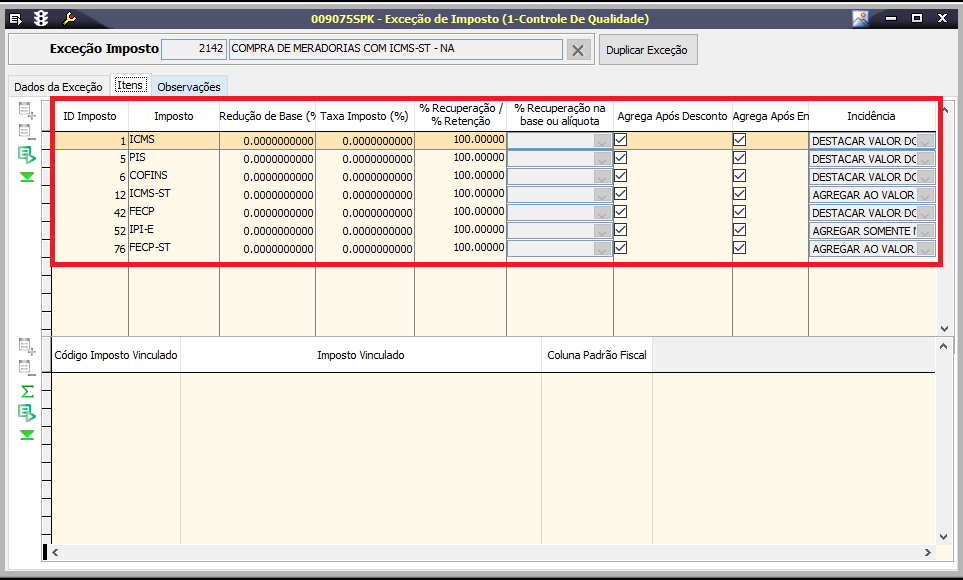963x580 pixels.
Task: Click the Imposto column header
Action: pos(173,116)
